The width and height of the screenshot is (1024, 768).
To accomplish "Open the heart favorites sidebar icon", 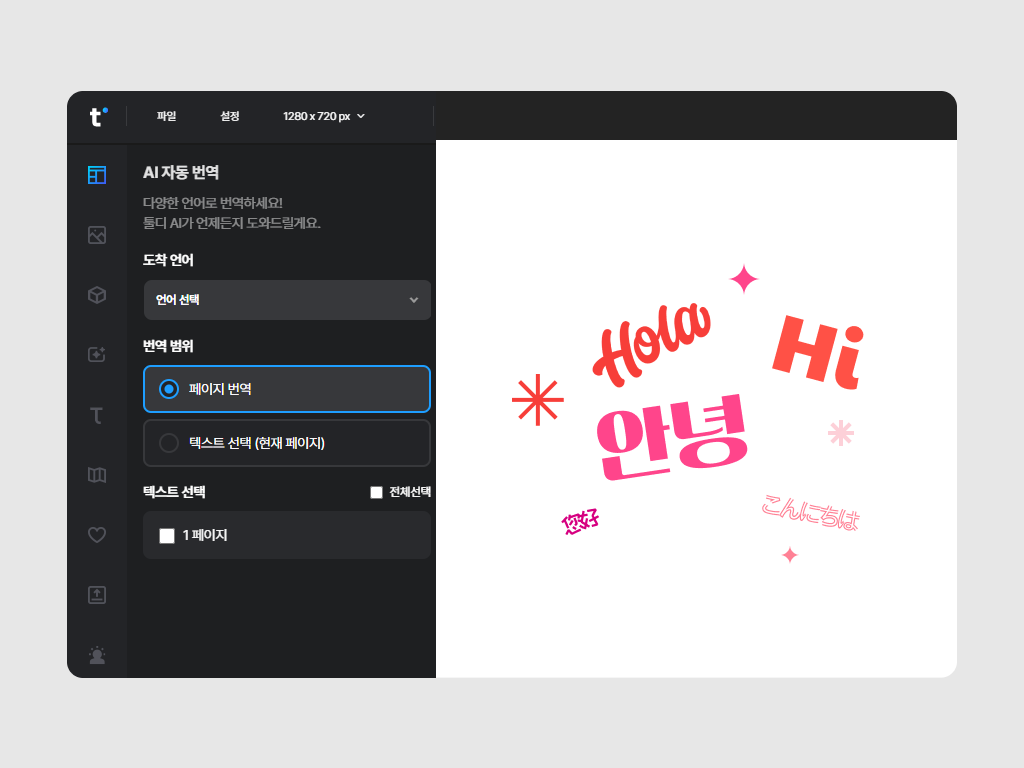I will coord(97,535).
